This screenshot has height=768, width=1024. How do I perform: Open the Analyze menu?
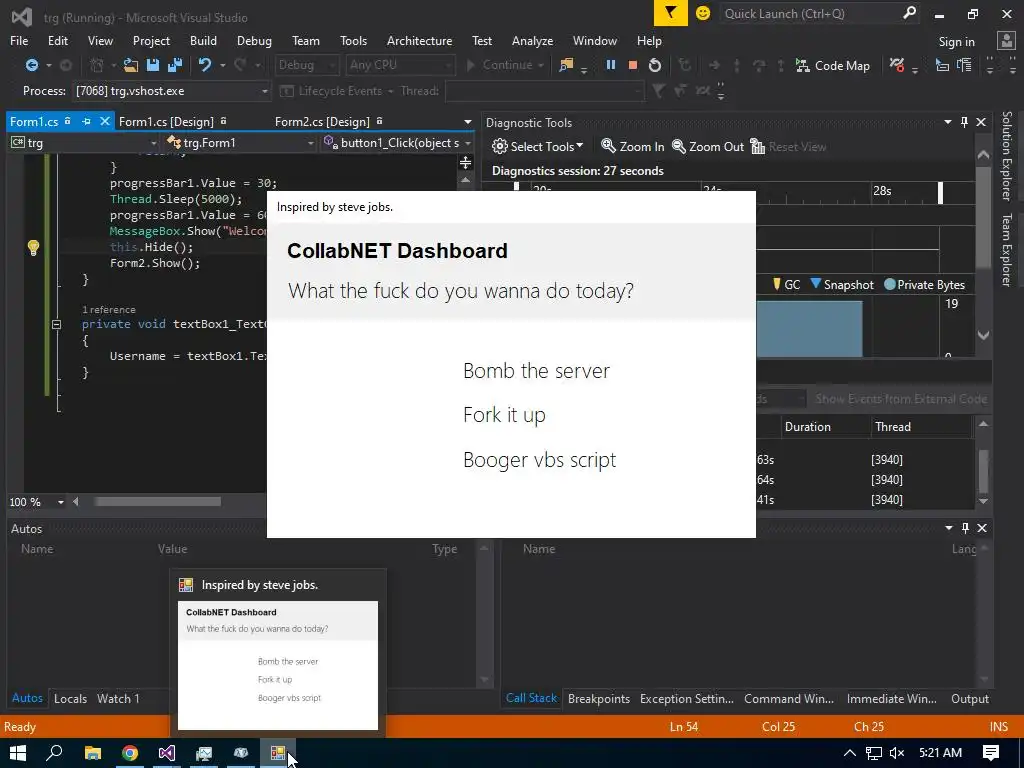pyautogui.click(x=532, y=40)
